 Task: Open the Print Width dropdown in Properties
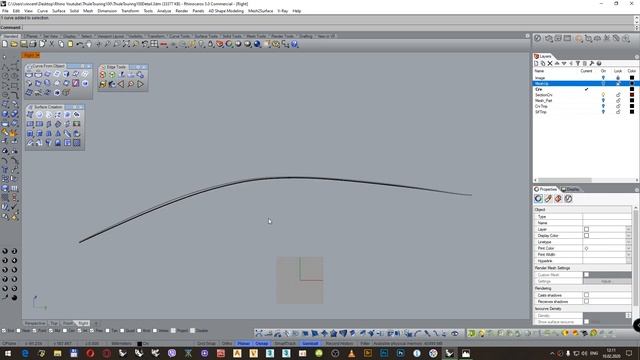628,254
